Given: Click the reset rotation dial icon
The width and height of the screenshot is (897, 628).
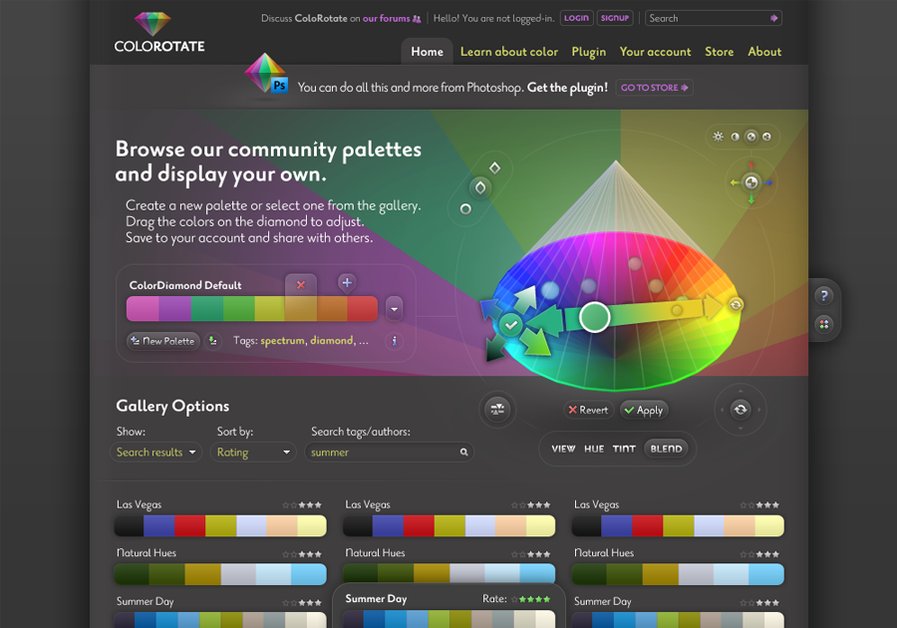Looking at the screenshot, I should [740, 410].
